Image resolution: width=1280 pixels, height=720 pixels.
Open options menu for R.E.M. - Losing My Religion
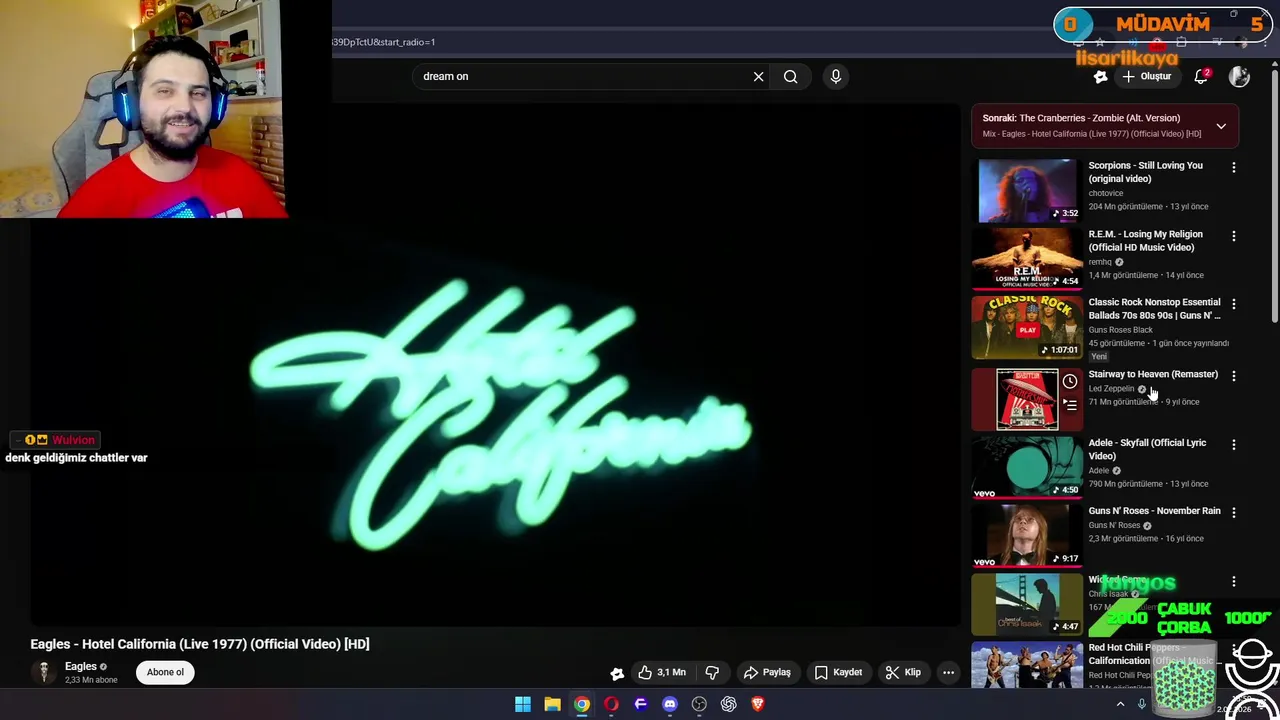[1233, 236]
